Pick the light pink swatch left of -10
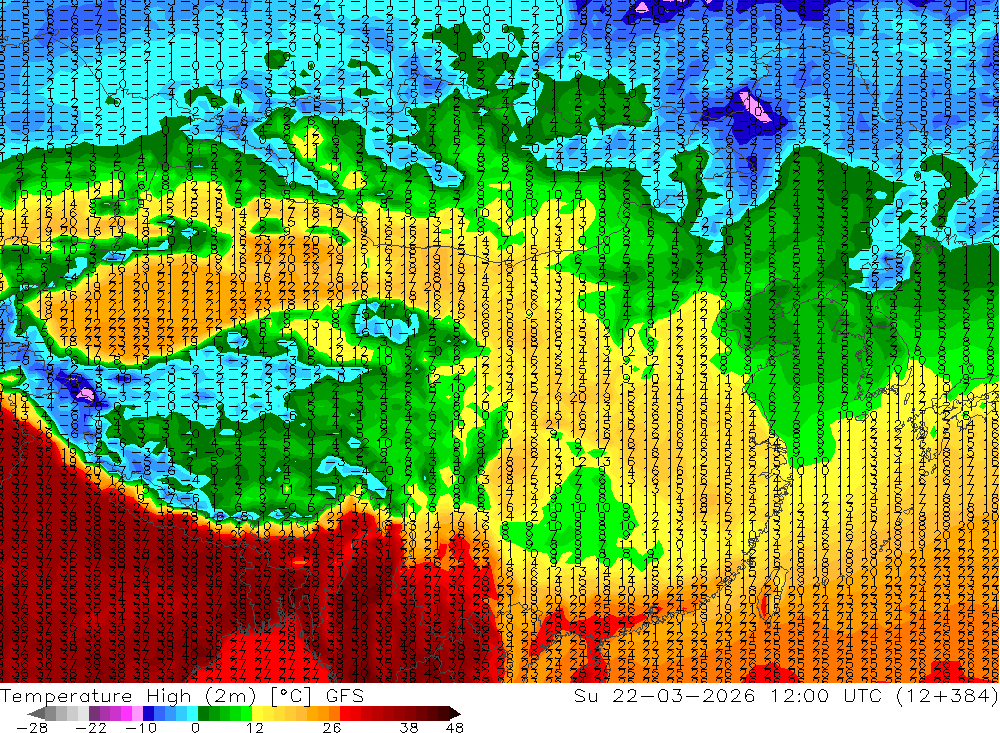 138,714
